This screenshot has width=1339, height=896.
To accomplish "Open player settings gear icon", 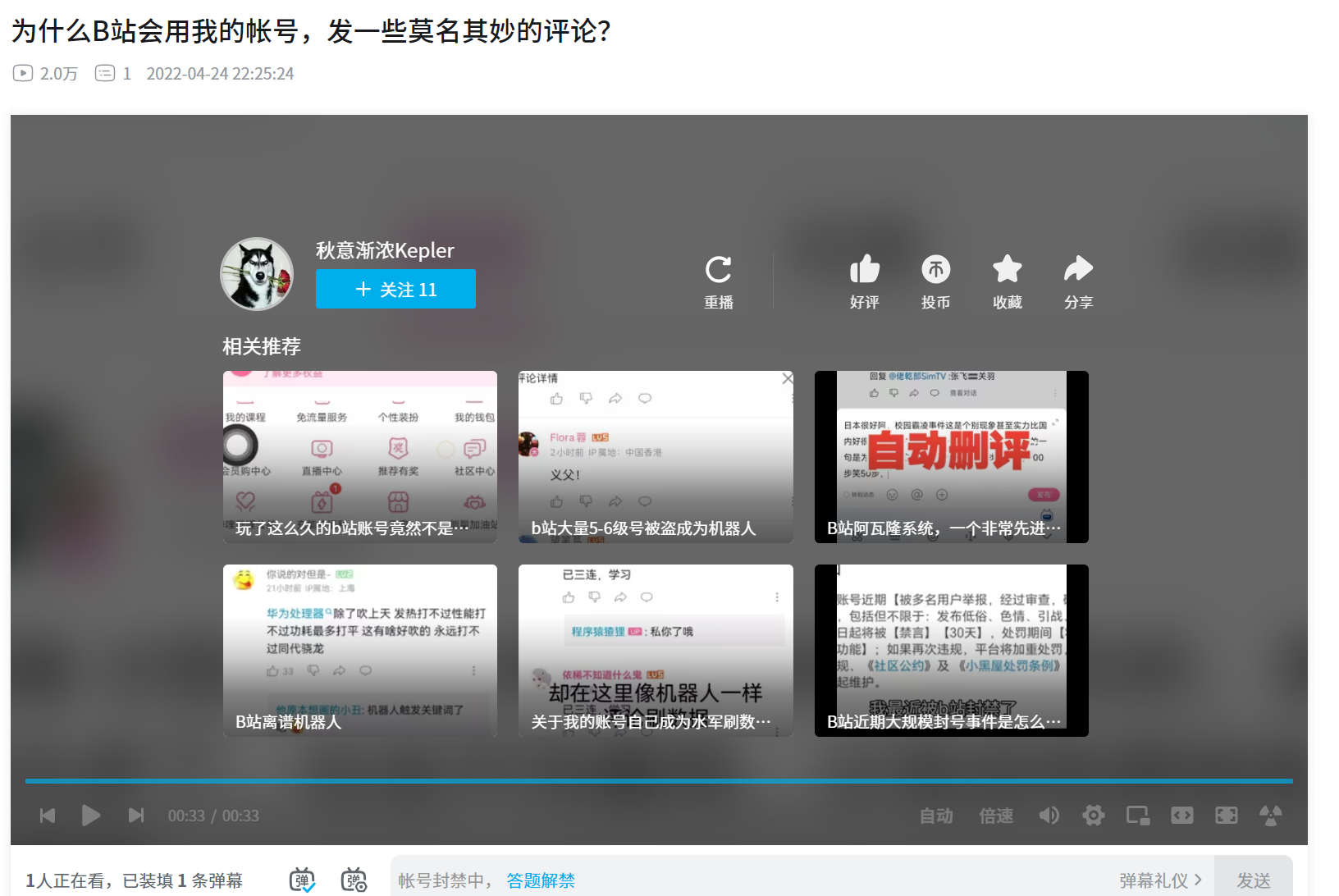I will [1093, 815].
